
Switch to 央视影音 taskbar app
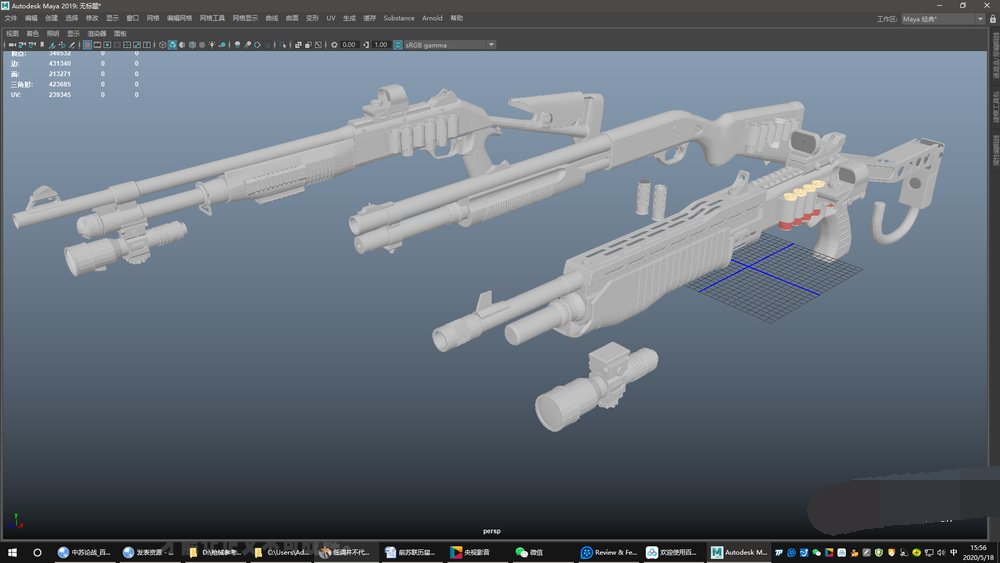[x=476, y=552]
